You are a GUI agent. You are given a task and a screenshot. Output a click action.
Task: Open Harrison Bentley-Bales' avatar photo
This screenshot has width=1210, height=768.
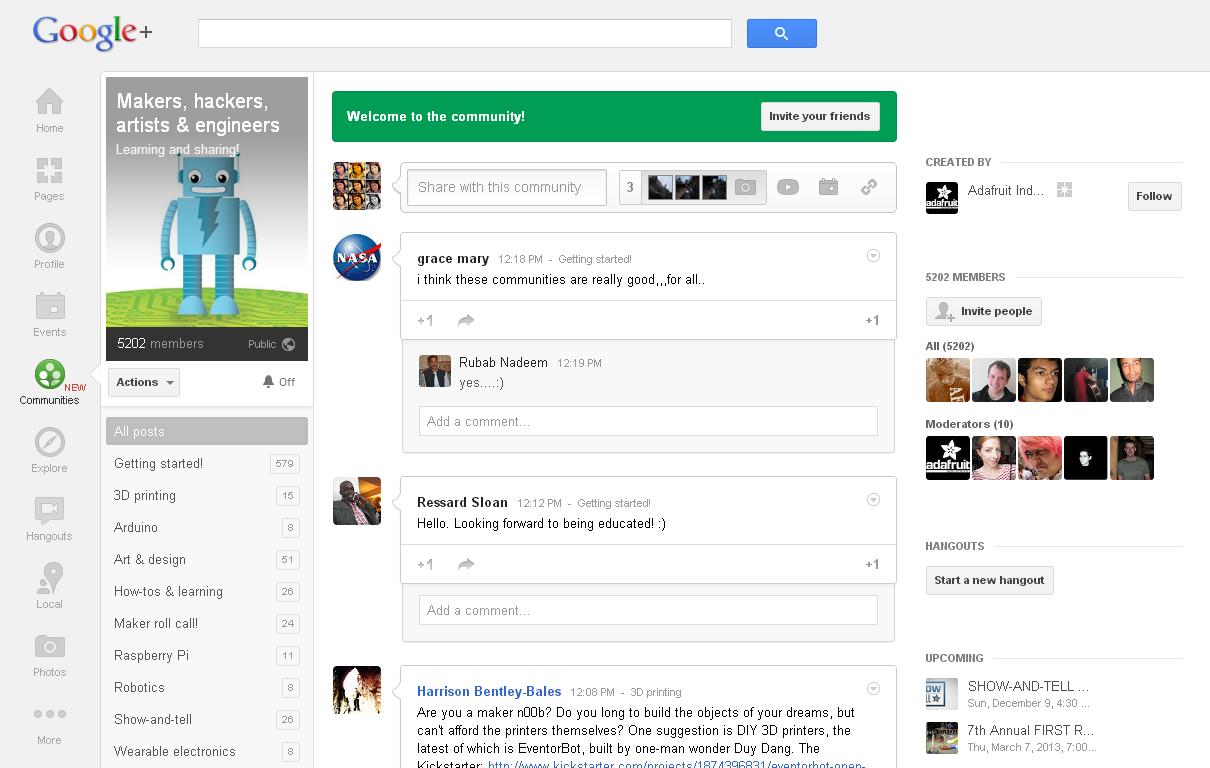tap(357, 690)
